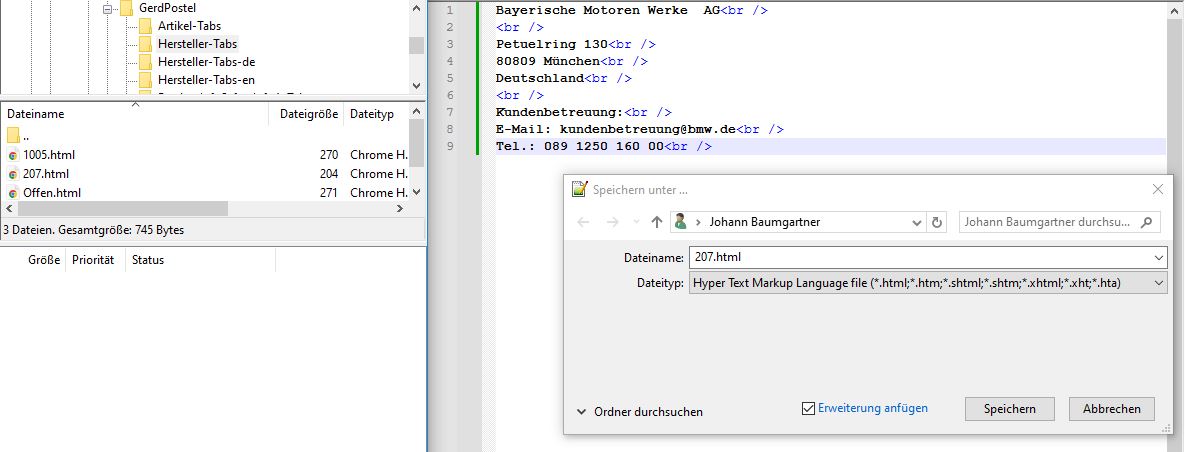
Task: Click status text '3 Dateien. Gesamtgröße: 745 Bytes'
Action: coord(94,229)
